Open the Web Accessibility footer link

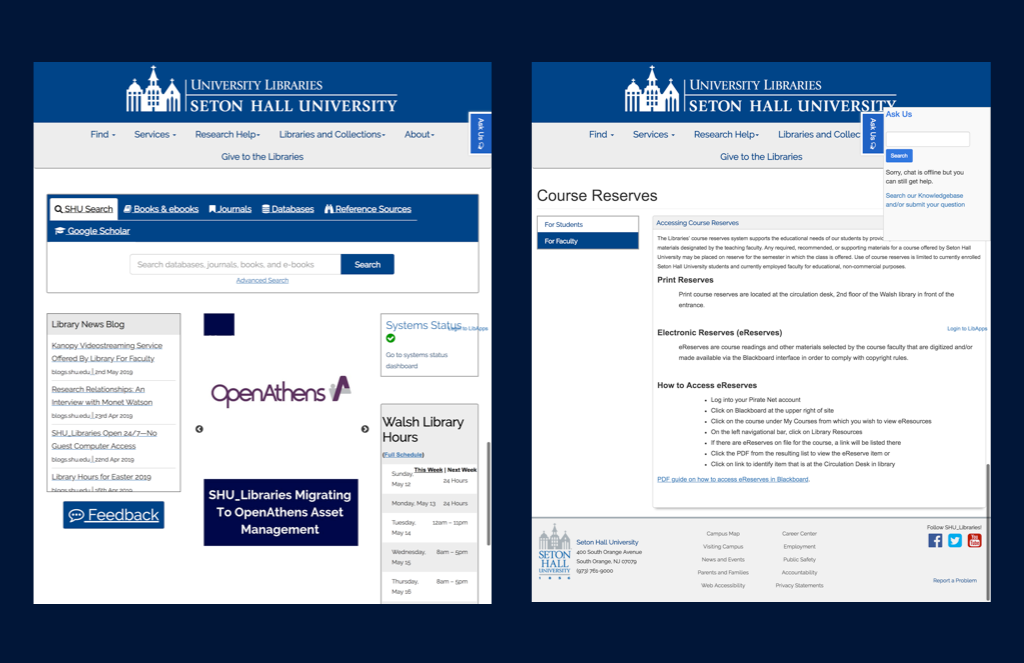tap(723, 585)
